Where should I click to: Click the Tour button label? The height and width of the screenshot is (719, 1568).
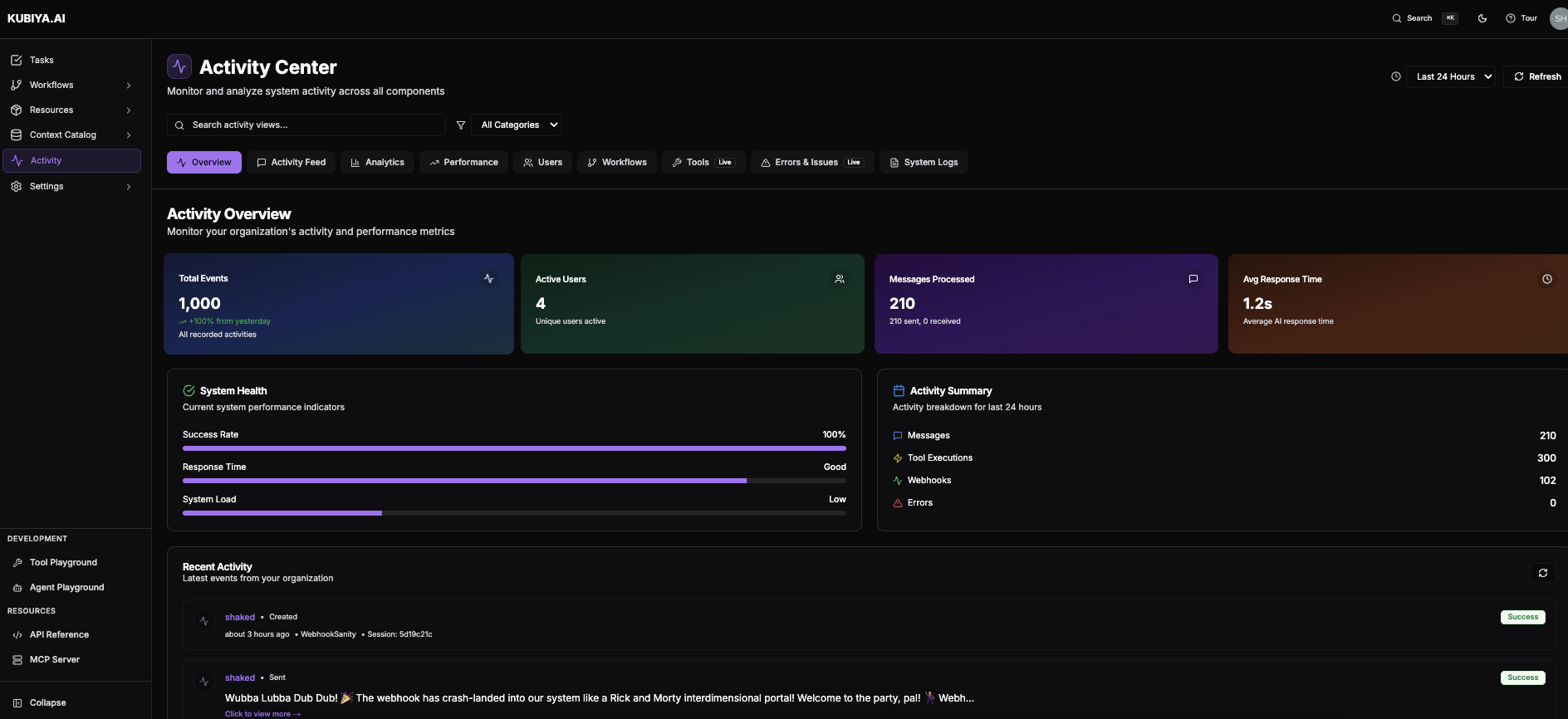tap(1529, 18)
